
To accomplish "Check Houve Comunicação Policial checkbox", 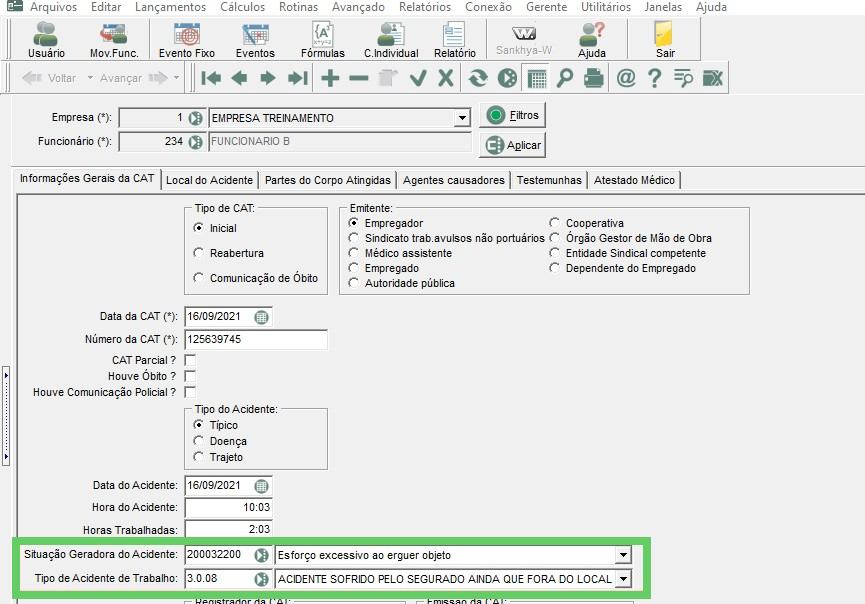I will pos(190,392).
